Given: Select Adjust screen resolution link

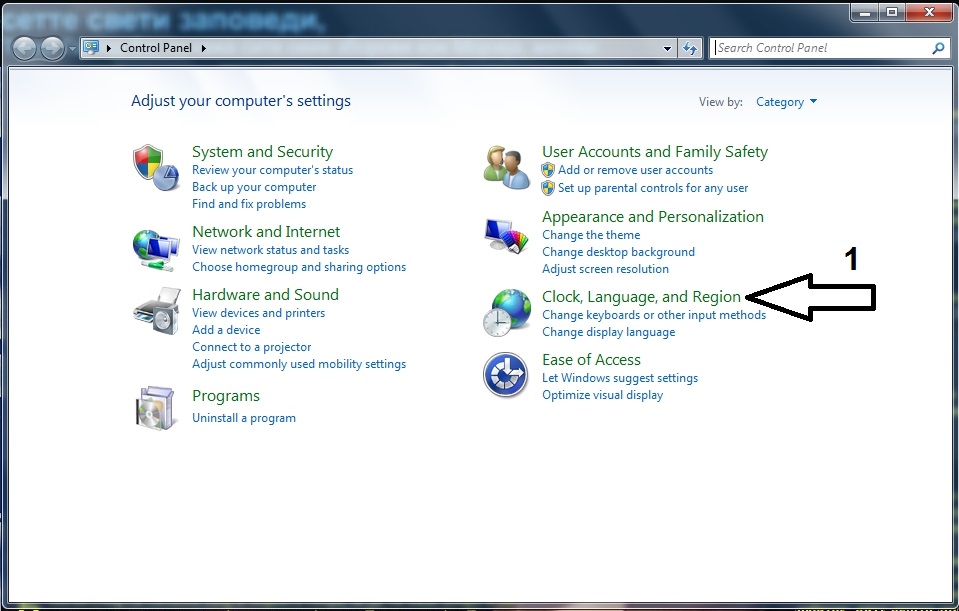Looking at the screenshot, I should (x=605, y=269).
